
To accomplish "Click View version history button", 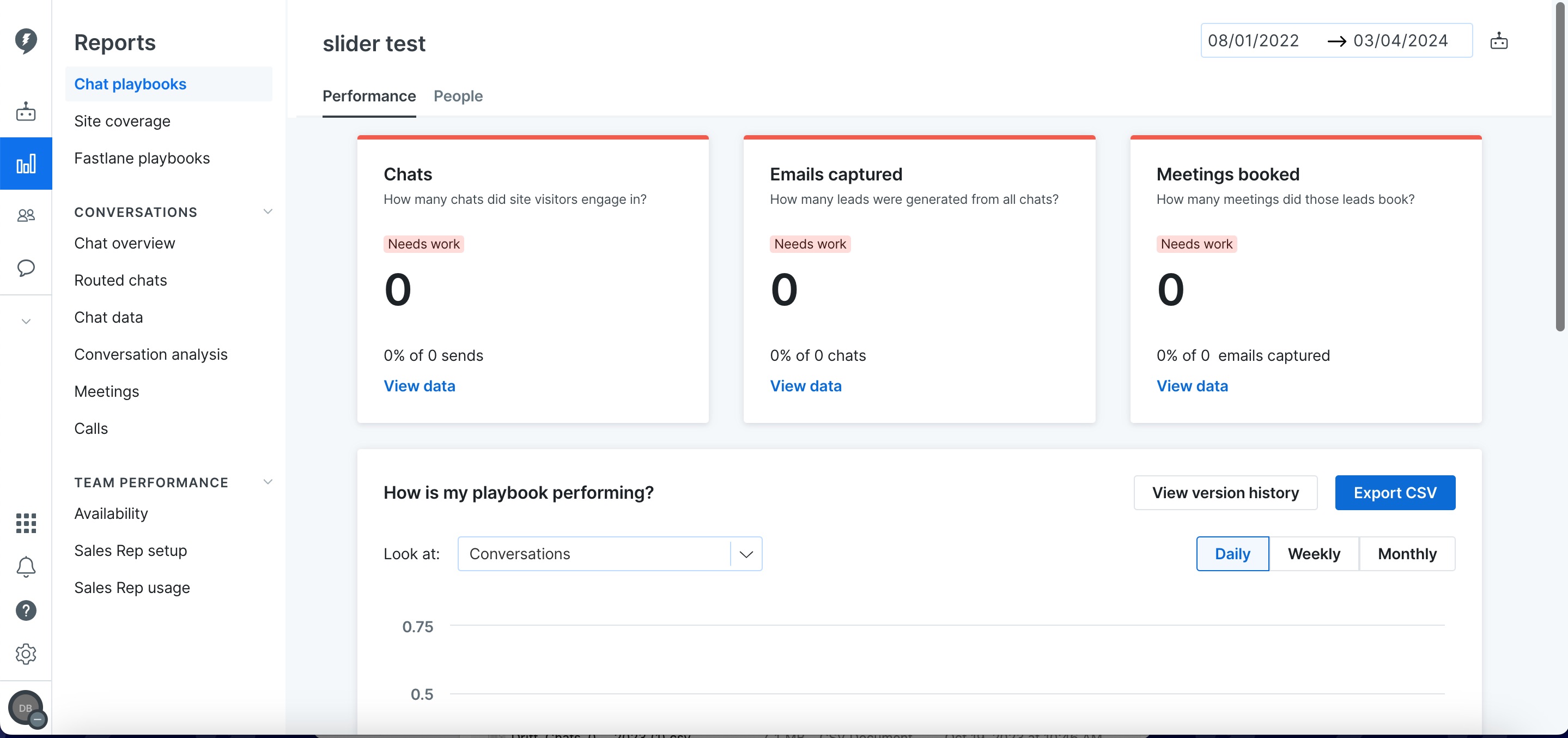I will pos(1225,492).
